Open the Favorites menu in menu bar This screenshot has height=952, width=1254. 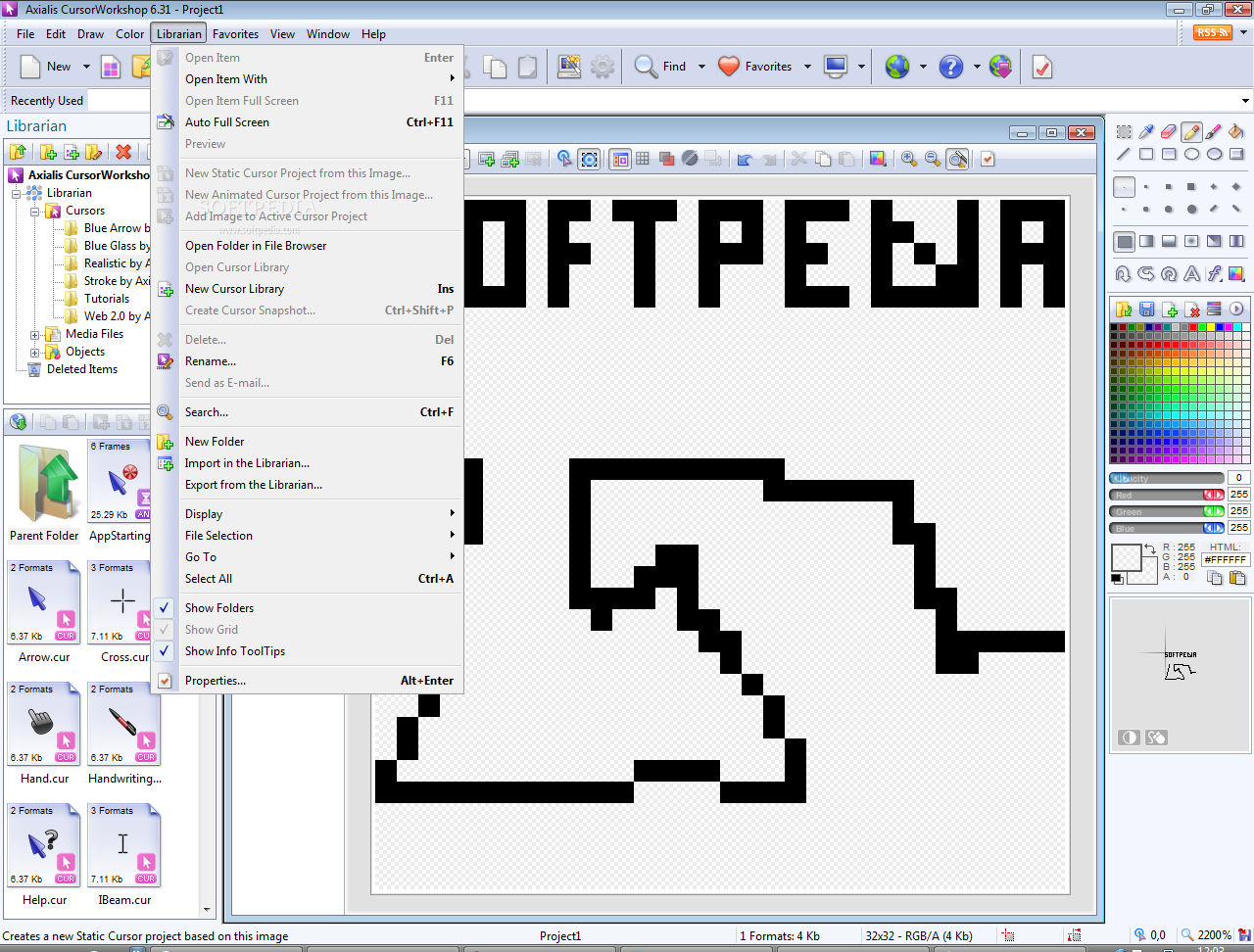coord(236,34)
